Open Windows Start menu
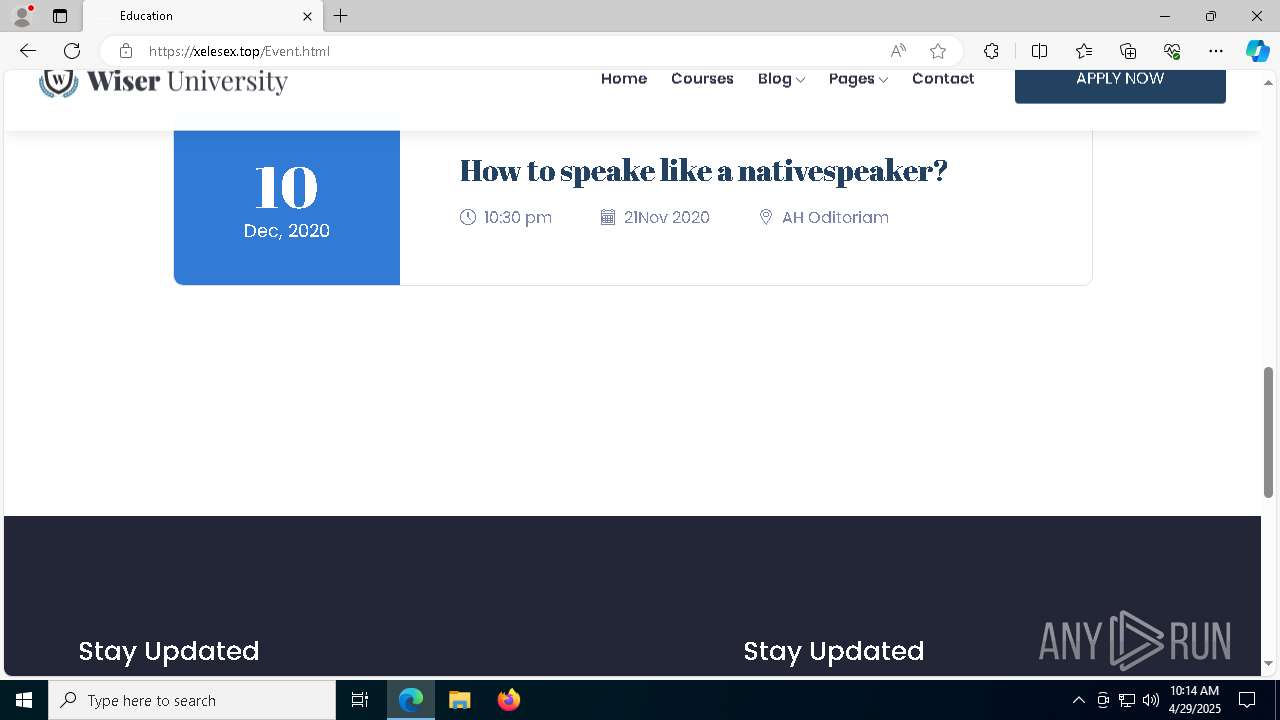The height and width of the screenshot is (720, 1280). (24, 700)
